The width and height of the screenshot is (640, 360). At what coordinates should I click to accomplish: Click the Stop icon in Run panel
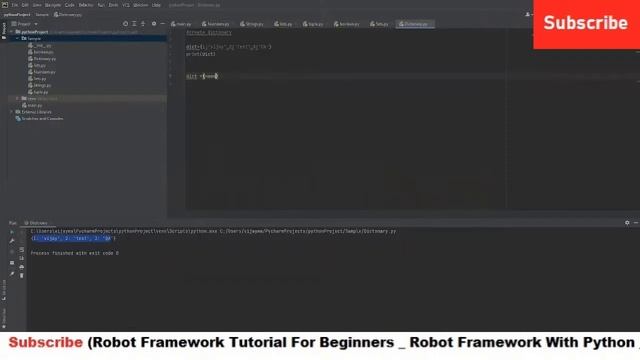pyautogui.click(x=12, y=263)
